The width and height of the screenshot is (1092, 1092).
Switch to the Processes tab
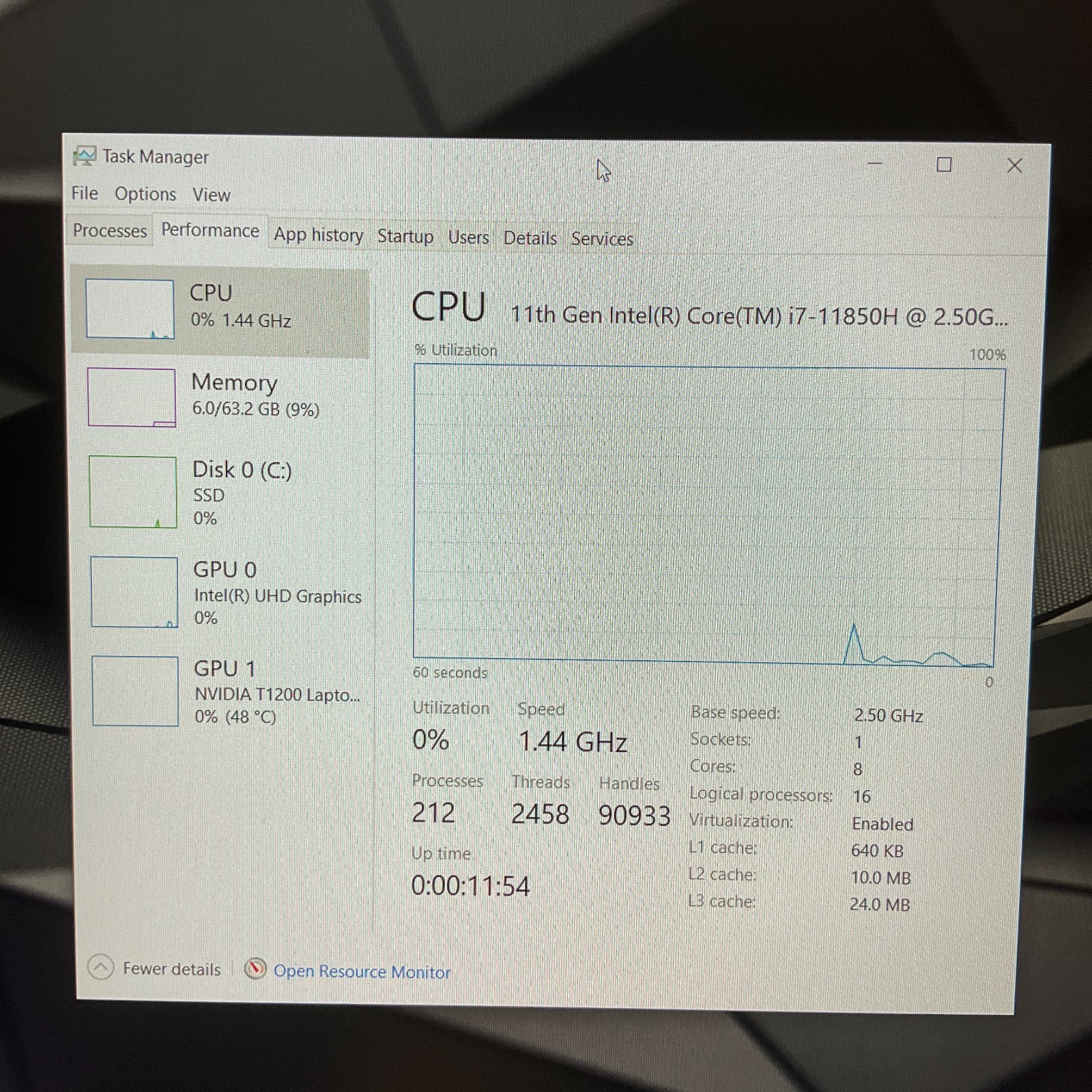point(110,231)
